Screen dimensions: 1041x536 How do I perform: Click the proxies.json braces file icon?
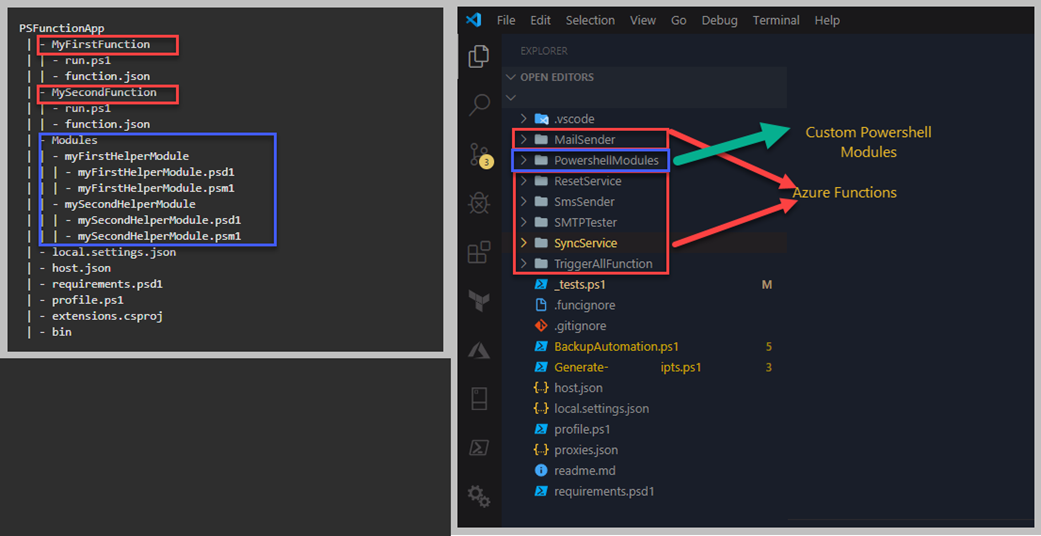coord(541,450)
